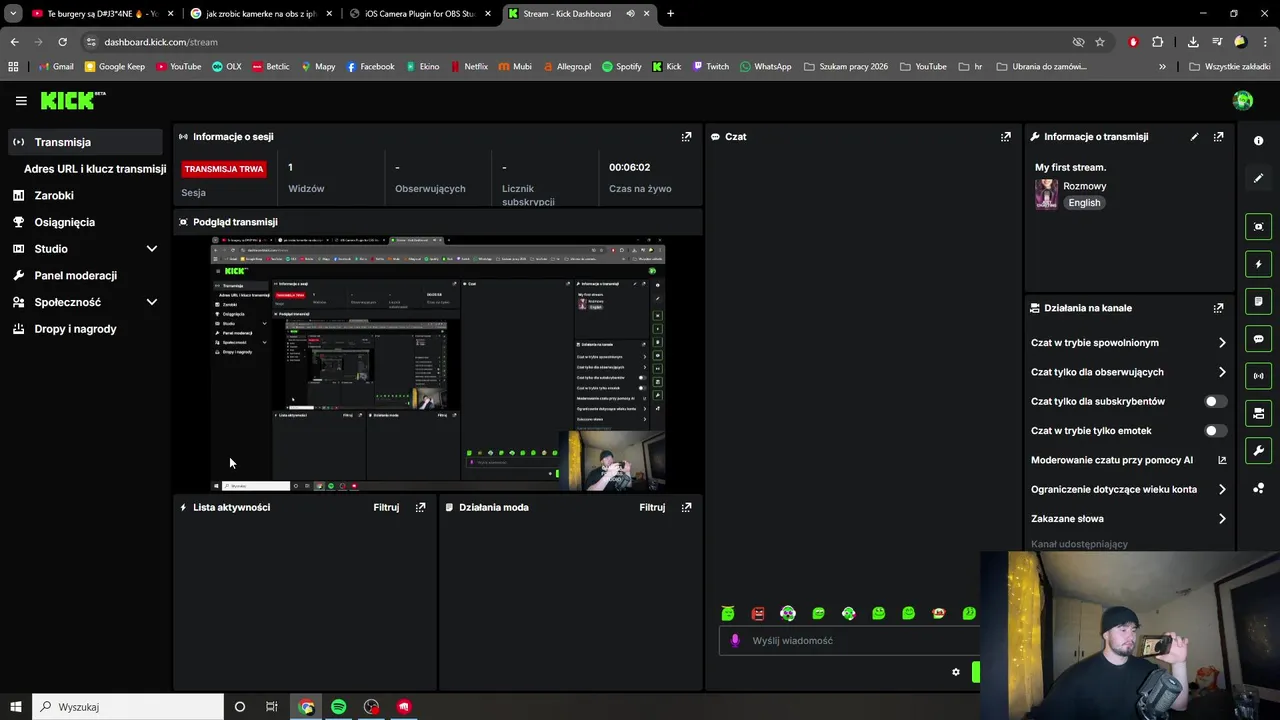Toggle Czat tylko dla subskrybentów

pyautogui.click(x=1215, y=401)
